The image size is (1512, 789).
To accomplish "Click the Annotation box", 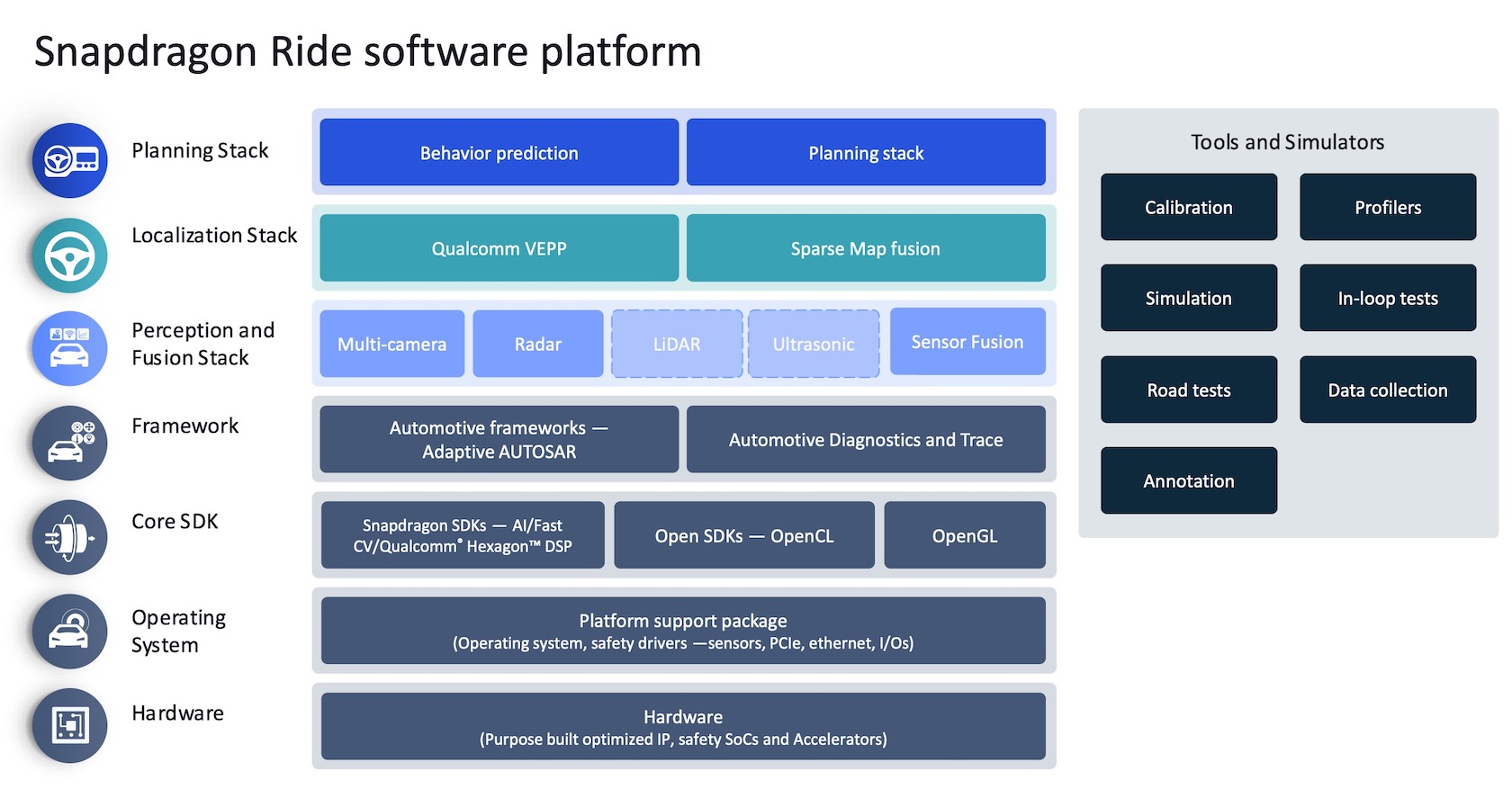I will pos(1189,480).
